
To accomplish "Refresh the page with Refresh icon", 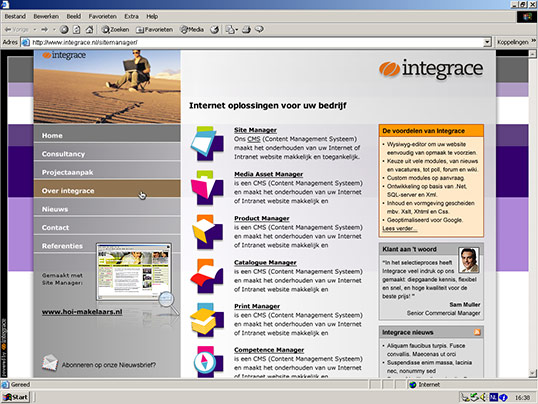I will pos(77,30).
